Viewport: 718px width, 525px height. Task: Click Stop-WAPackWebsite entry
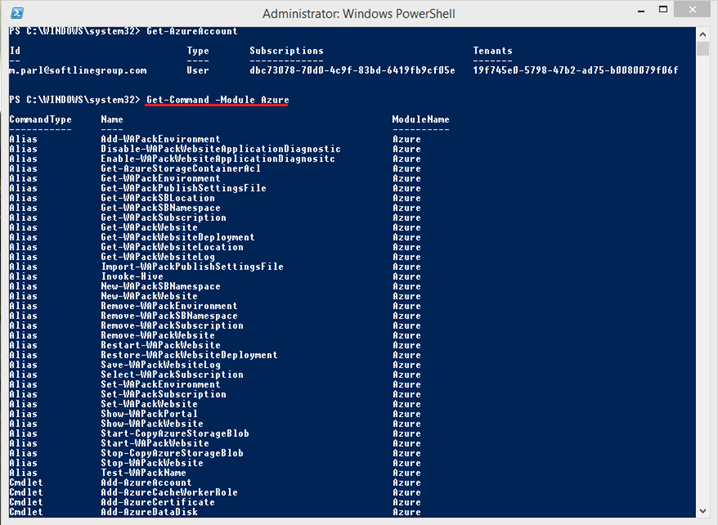pos(152,463)
